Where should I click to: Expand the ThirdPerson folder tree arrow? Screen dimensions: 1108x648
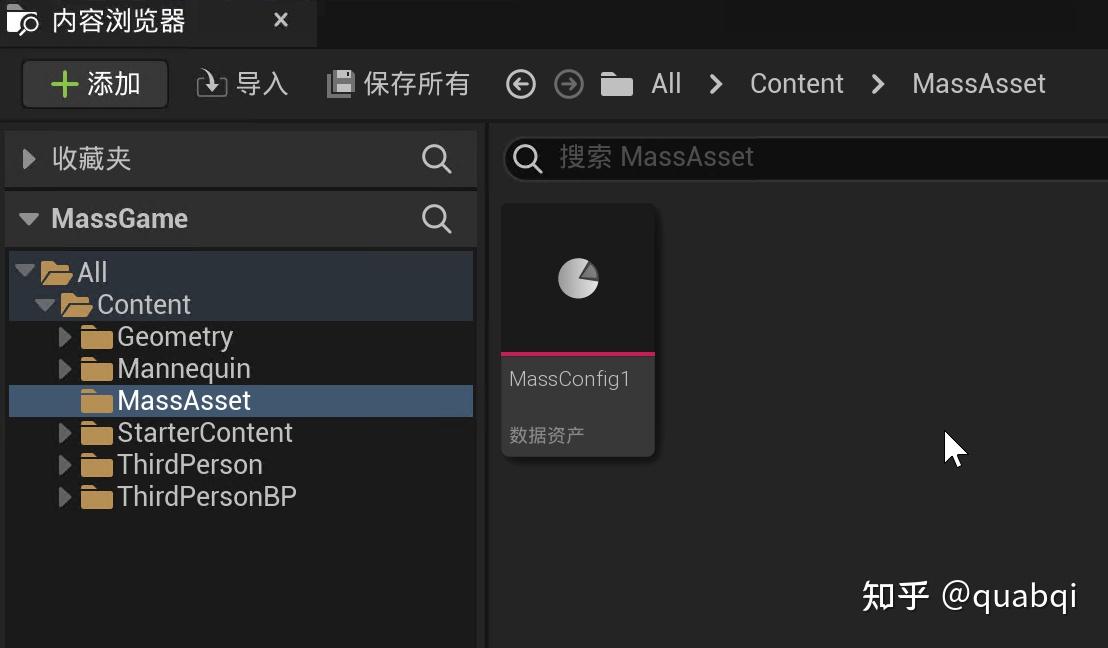click(x=65, y=464)
